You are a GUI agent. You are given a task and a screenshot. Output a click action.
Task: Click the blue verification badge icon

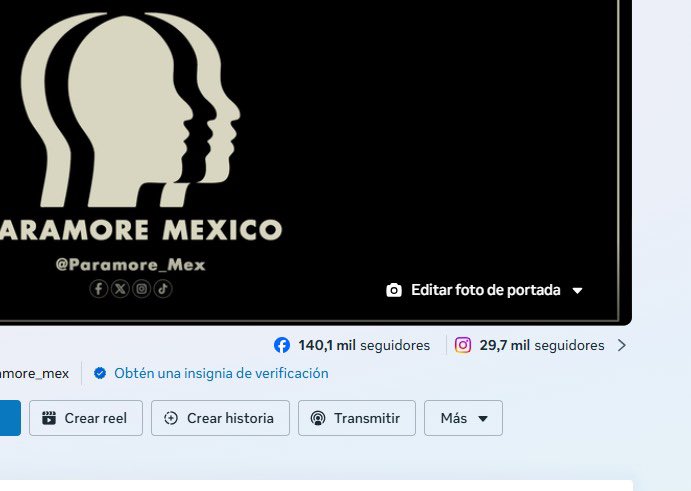point(100,373)
